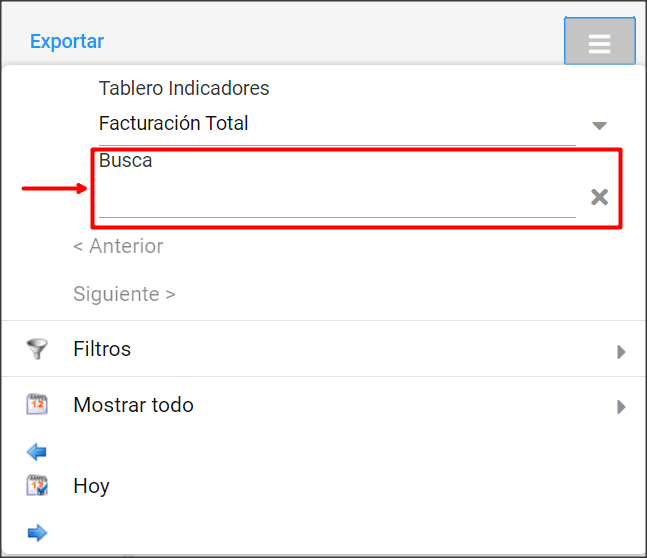Clear the Busca search field with X
The width and height of the screenshot is (647, 558).
[600, 197]
